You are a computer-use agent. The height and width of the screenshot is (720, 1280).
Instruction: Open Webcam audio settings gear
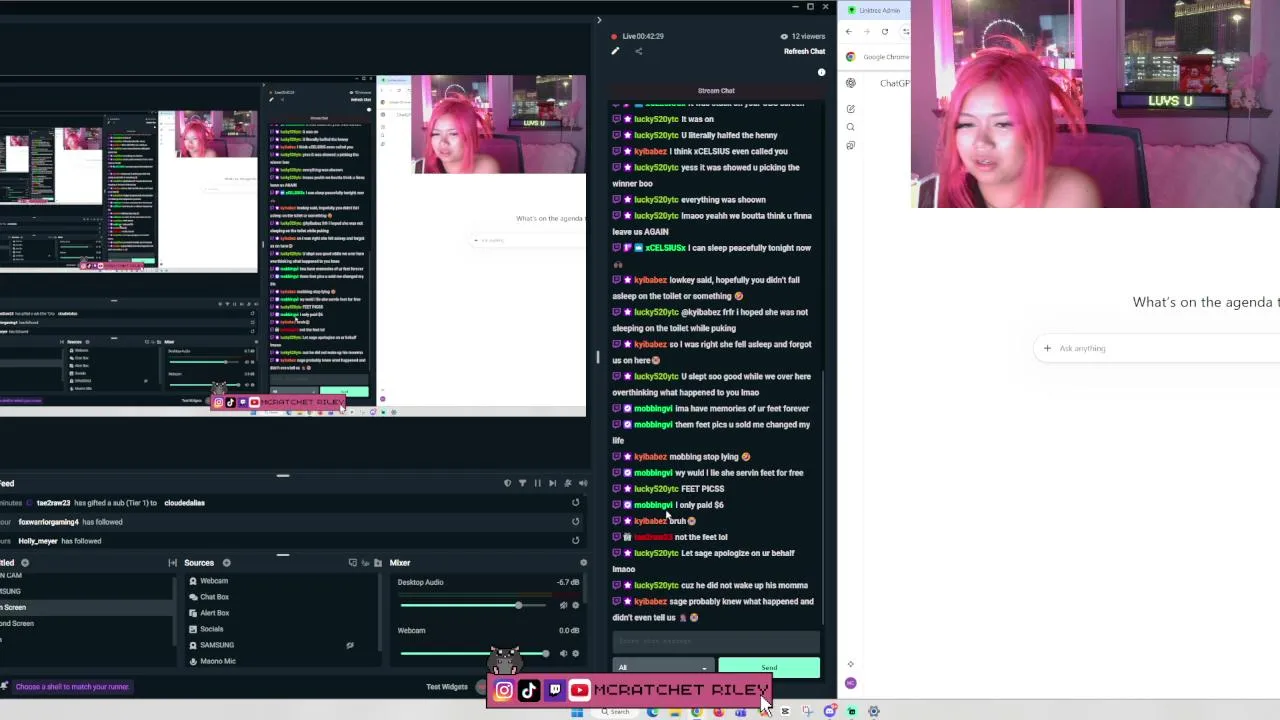[575, 653]
